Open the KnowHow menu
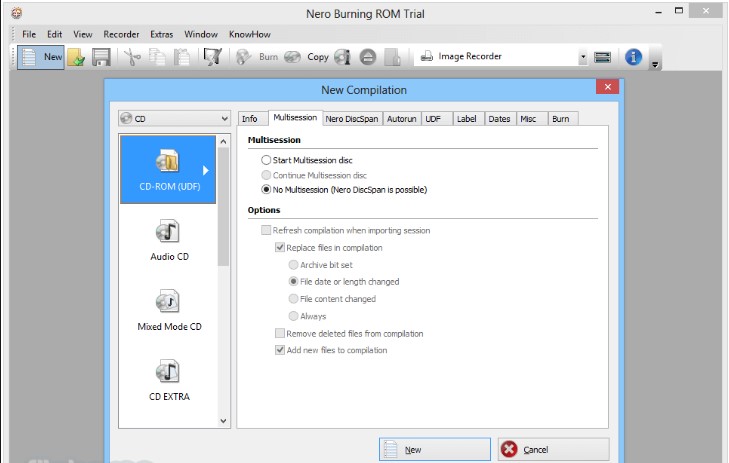 (250, 34)
